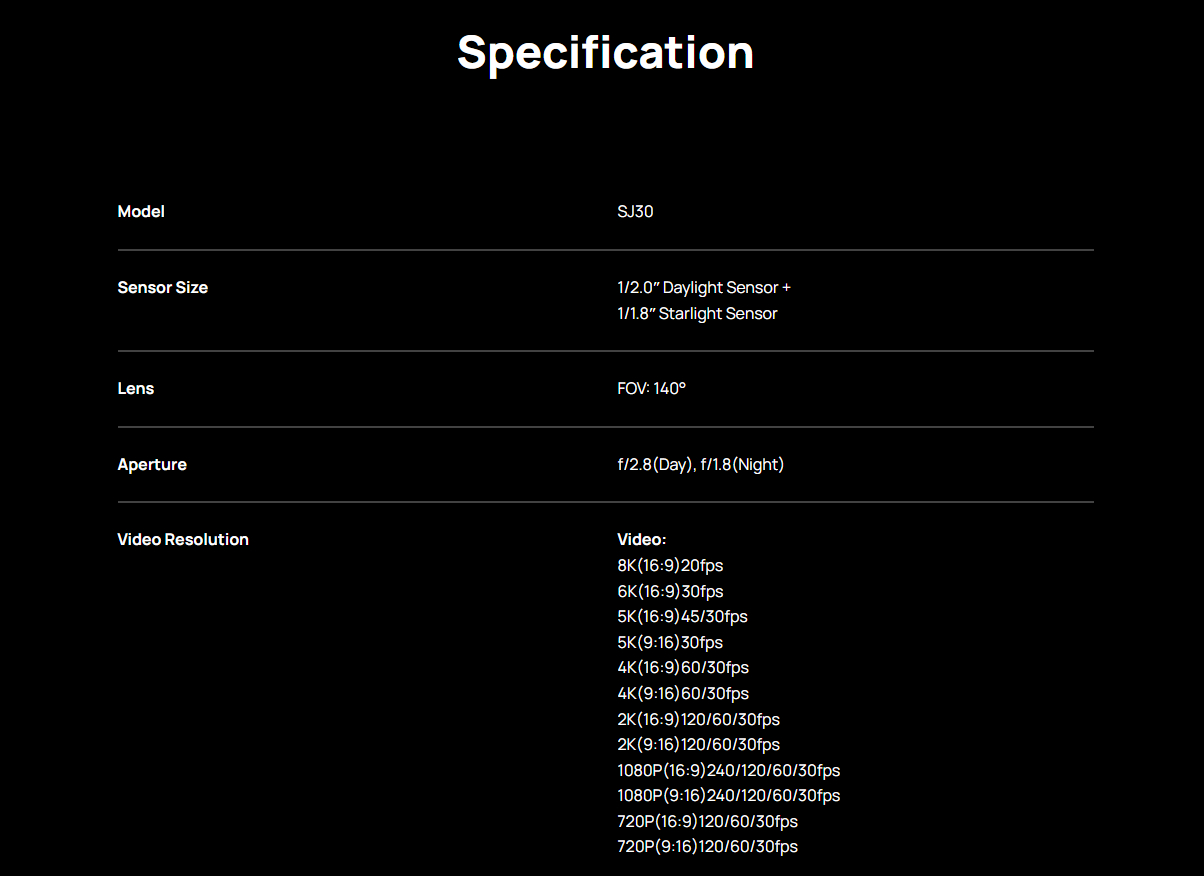This screenshot has width=1204, height=876.
Task: Click the 1/1.8″ Starlight Sensor text
Action: click(x=697, y=314)
